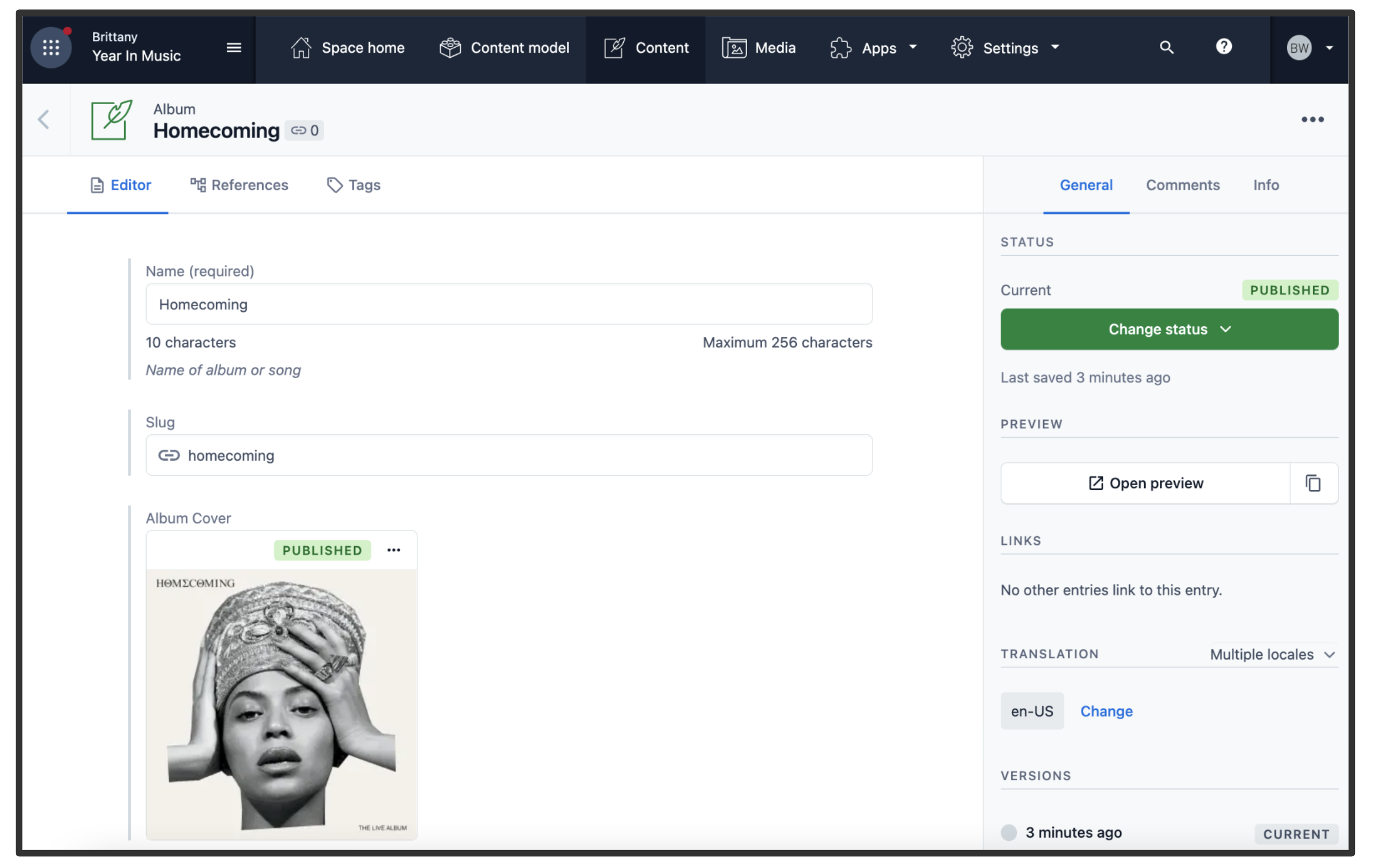Click the Change locale link
1375x868 pixels.
point(1106,711)
